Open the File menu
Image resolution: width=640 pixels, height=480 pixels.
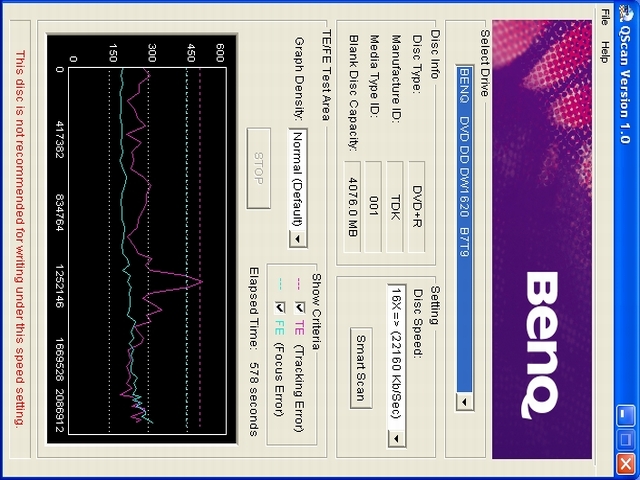pyautogui.click(x=605, y=17)
